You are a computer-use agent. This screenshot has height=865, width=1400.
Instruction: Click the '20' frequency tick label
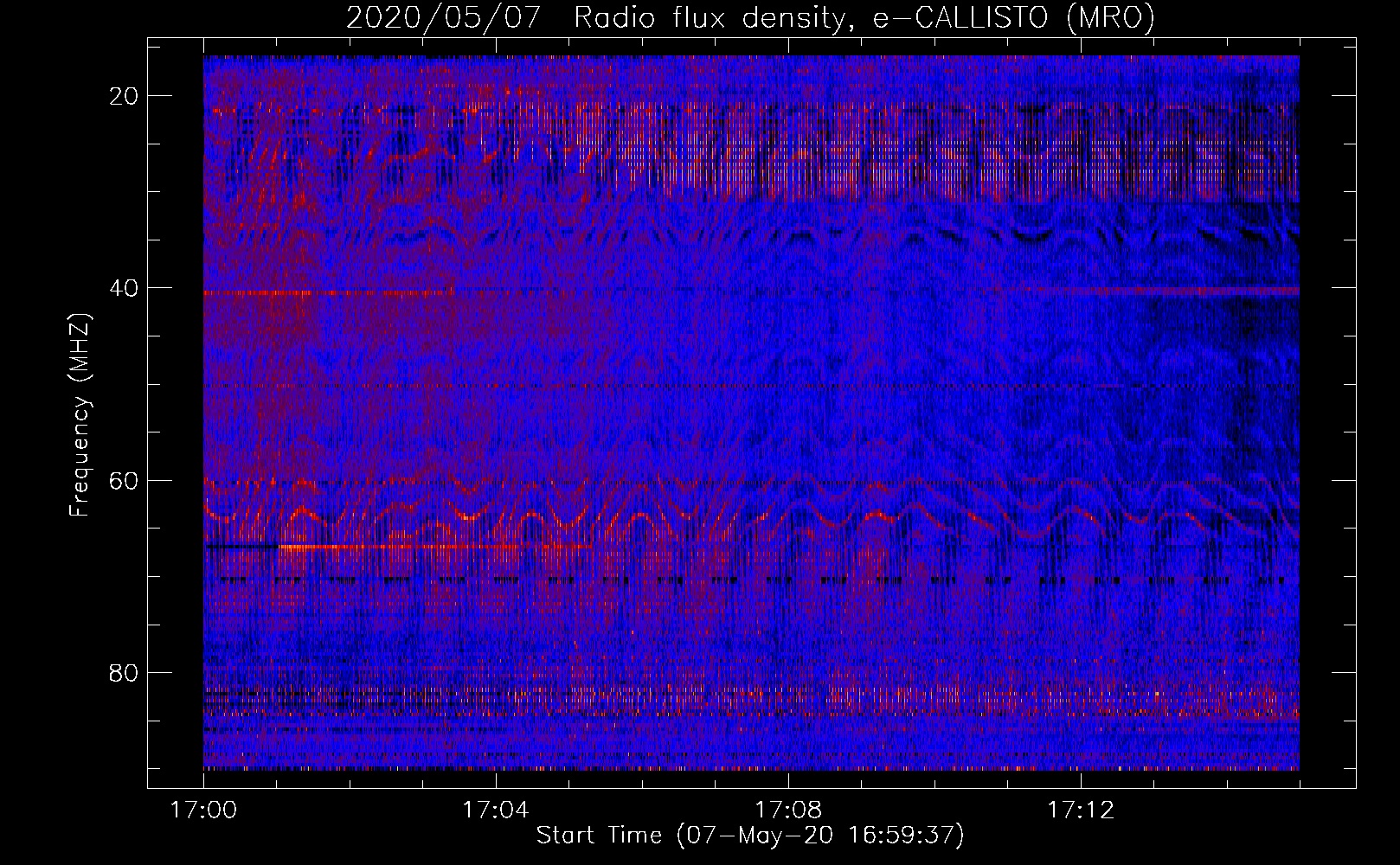[x=125, y=96]
